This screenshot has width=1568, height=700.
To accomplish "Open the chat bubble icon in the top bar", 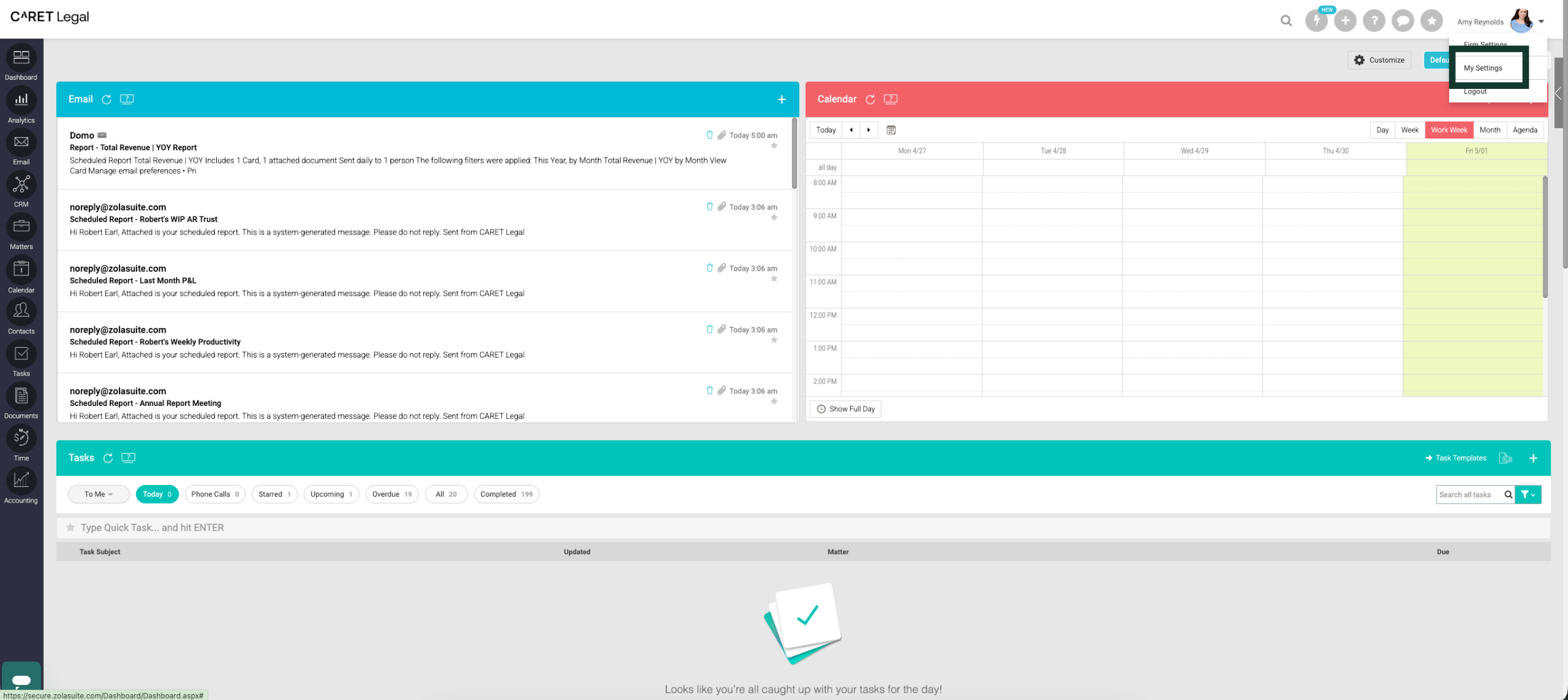I will pos(1403,21).
